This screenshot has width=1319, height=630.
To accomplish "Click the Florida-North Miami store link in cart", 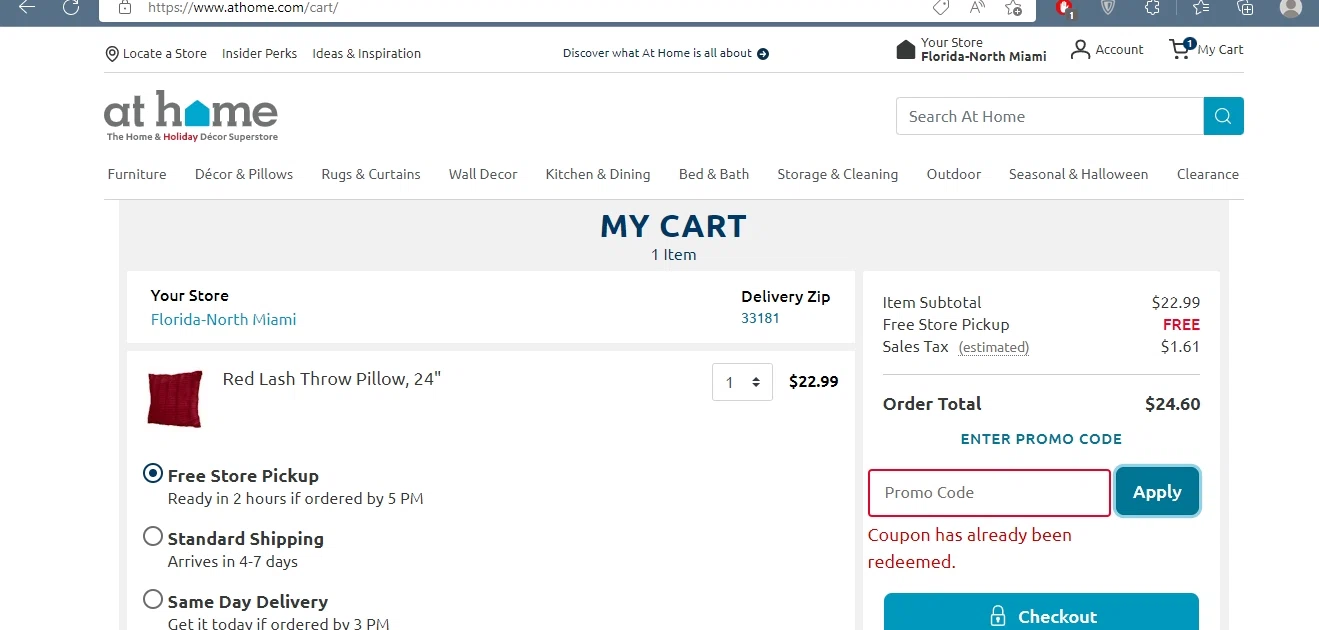I will pos(223,320).
